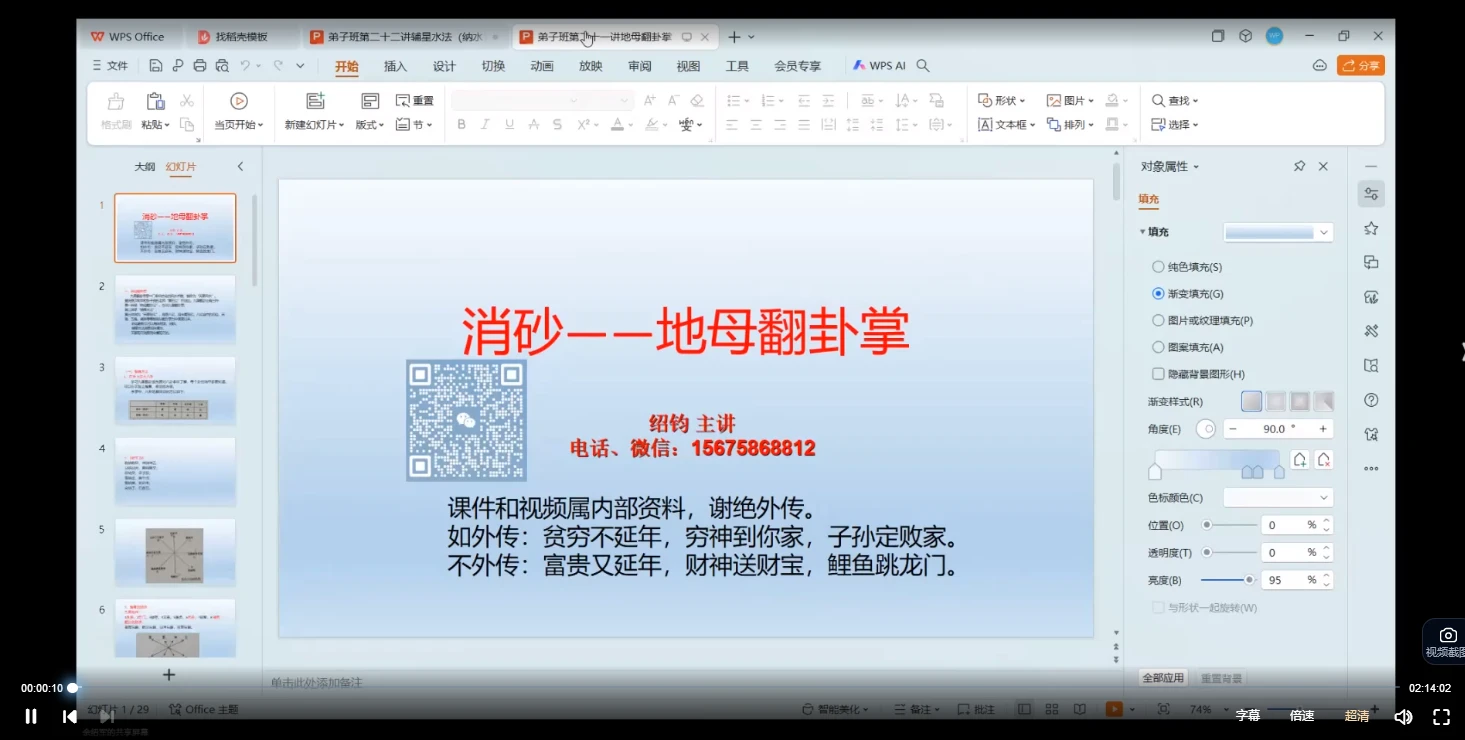Open the 文件 file menu
1465x740 pixels.
coord(110,66)
